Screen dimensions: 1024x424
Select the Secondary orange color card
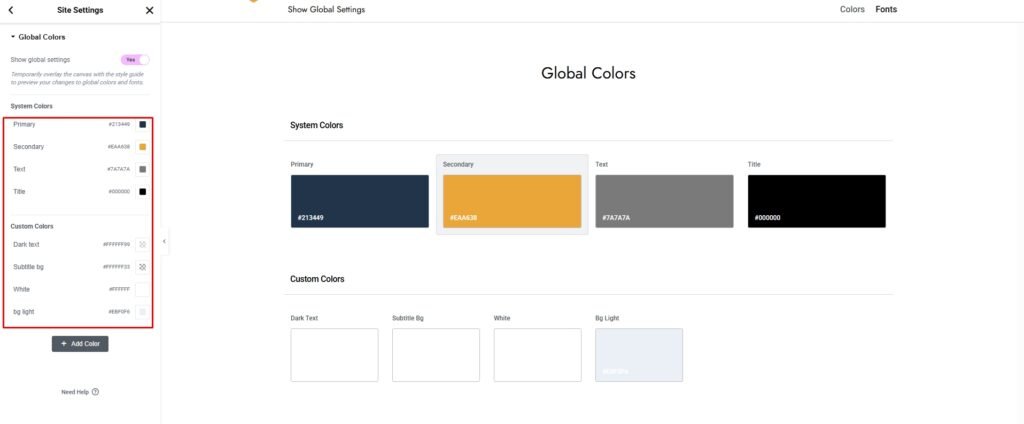(x=511, y=201)
